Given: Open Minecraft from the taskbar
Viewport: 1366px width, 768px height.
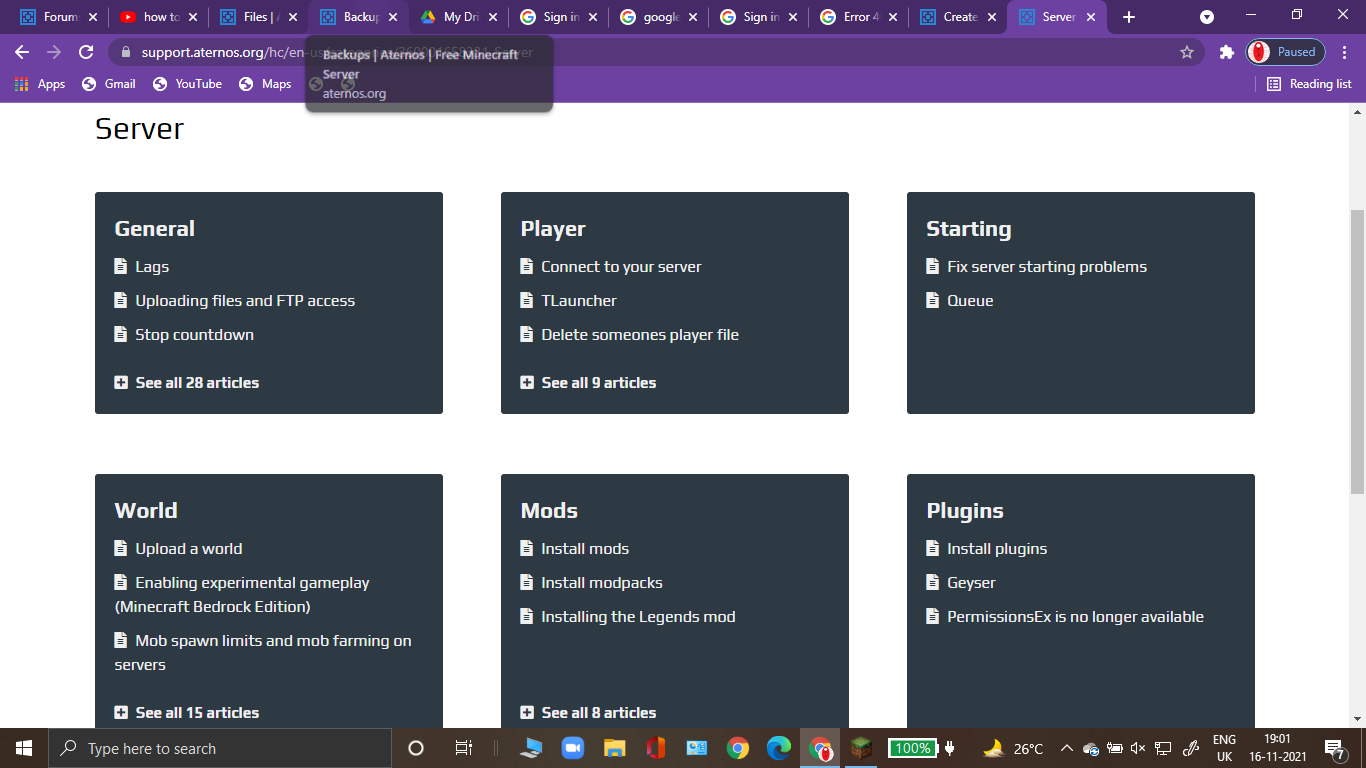Looking at the screenshot, I should coord(861,748).
